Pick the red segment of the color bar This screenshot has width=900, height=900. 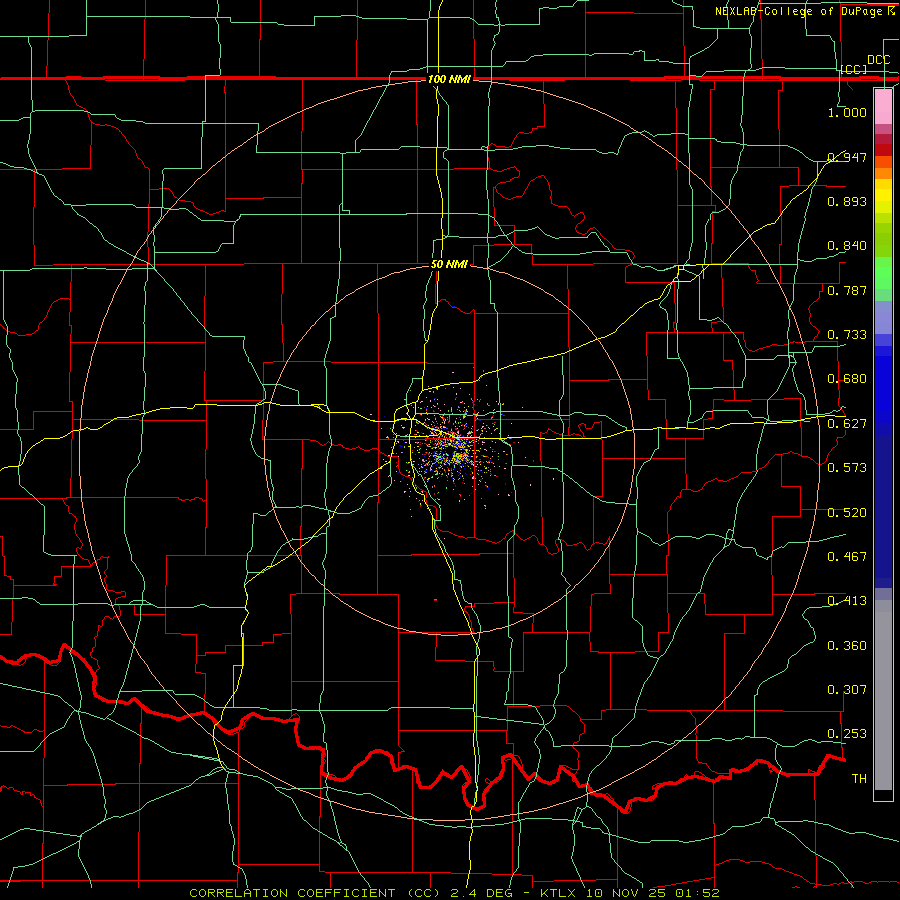(883, 149)
